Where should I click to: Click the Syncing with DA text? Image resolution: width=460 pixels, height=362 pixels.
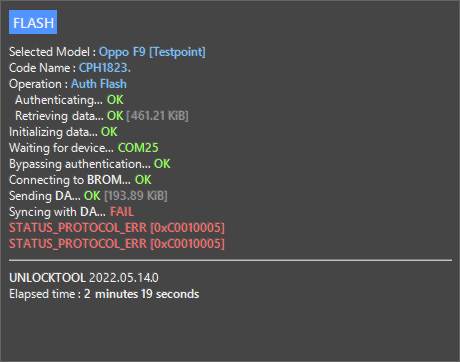click(x=57, y=212)
